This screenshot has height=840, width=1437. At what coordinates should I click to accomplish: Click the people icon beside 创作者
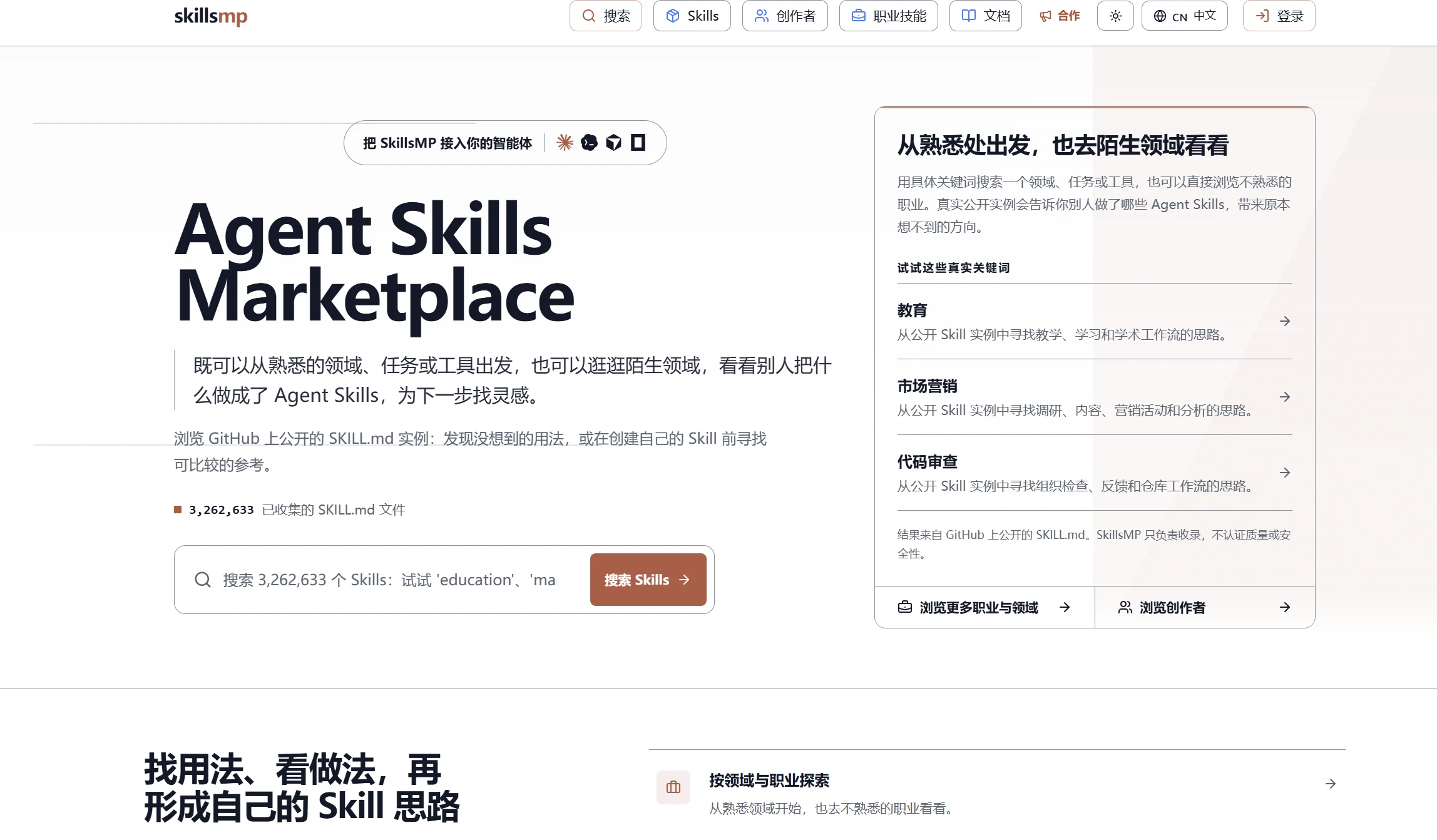tap(761, 16)
